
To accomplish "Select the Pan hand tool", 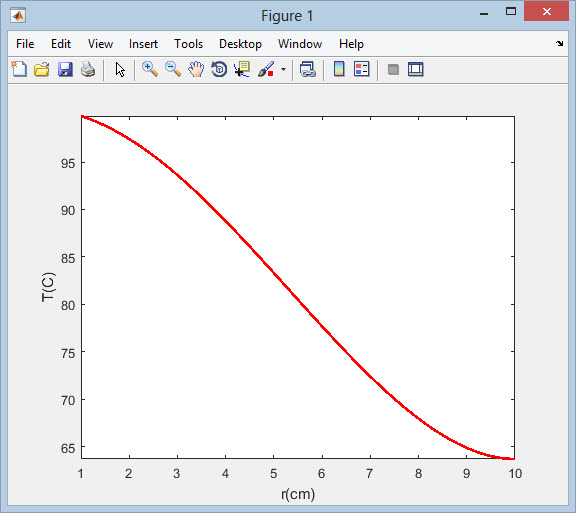I will (x=196, y=69).
